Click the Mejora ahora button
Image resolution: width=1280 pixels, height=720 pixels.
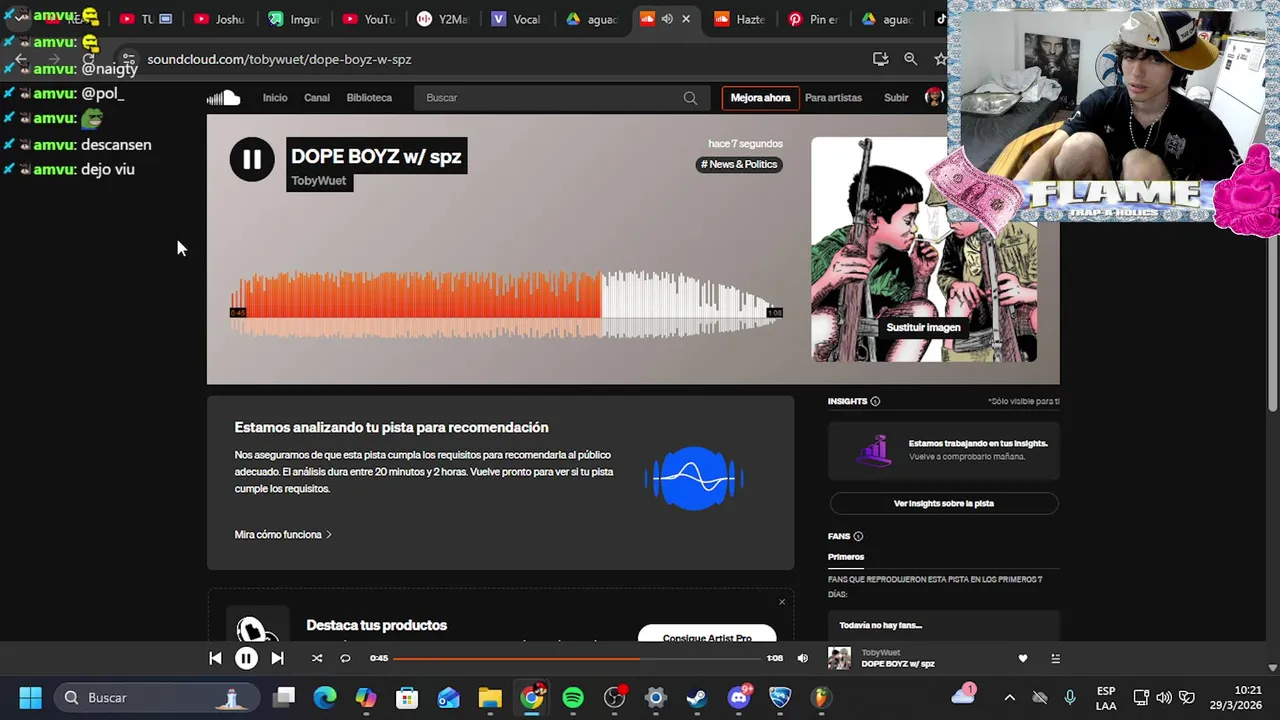[x=760, y=98]
